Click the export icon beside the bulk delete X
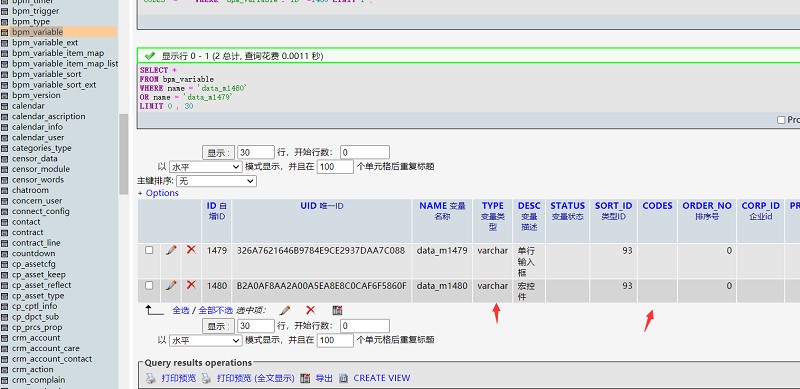Viewport: 800px width, 389px height. (x=337, y=310)
